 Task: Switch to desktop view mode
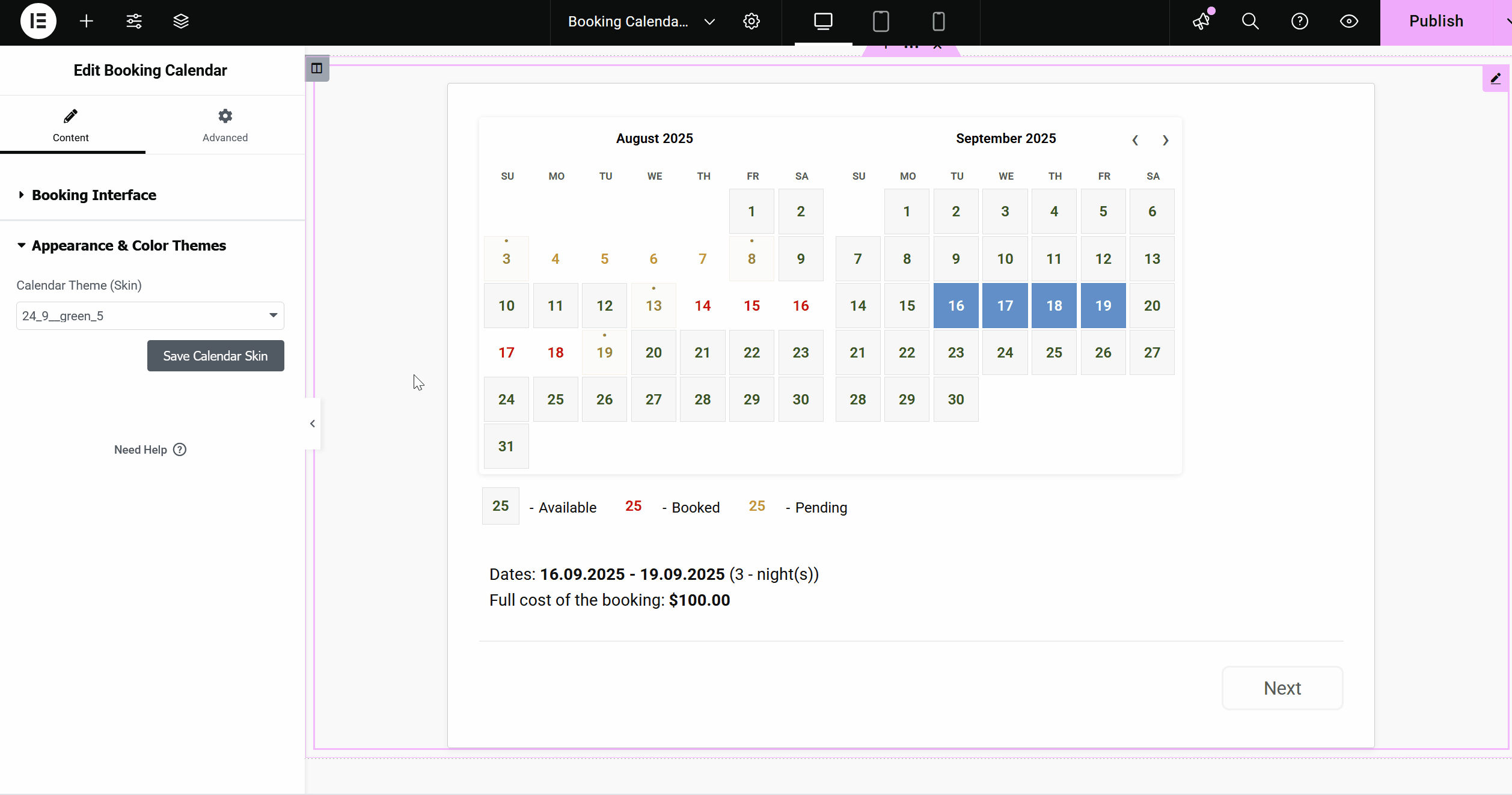coord(823,22)
